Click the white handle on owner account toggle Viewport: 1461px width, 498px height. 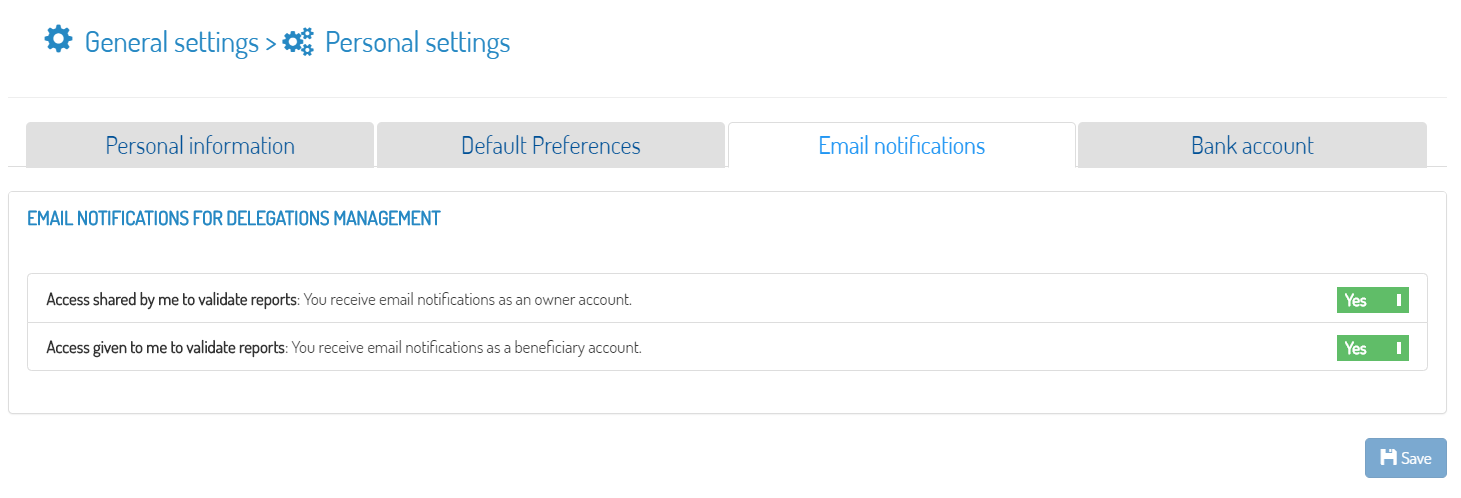1398,300
